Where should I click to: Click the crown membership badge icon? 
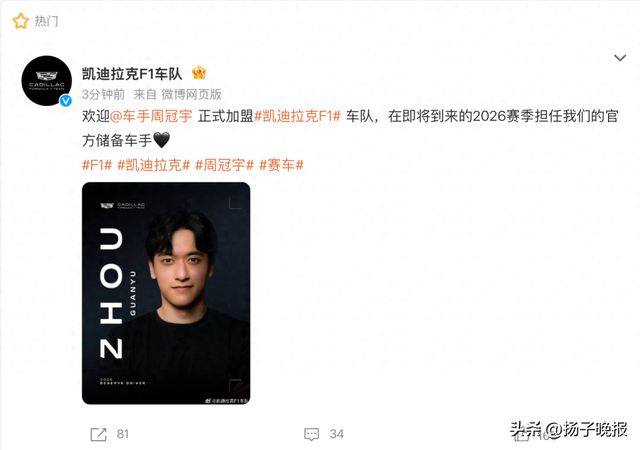click(x=199, y=73)
